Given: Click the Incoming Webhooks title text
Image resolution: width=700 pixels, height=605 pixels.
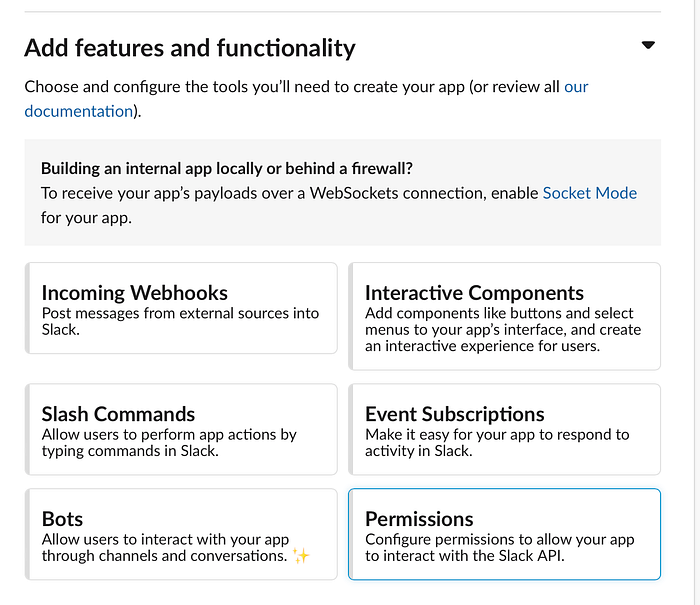Looking at the screenshot, I should (x=134, y=293).
